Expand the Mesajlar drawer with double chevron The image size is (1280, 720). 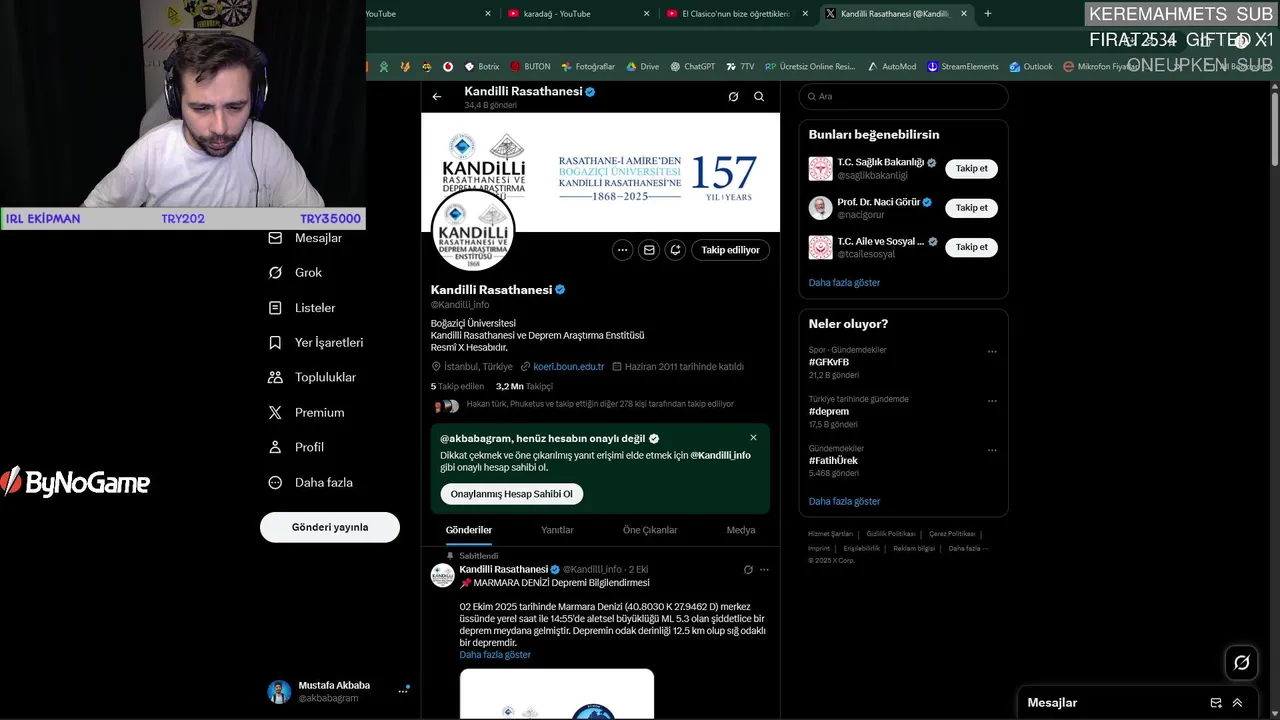point(1237,703)
